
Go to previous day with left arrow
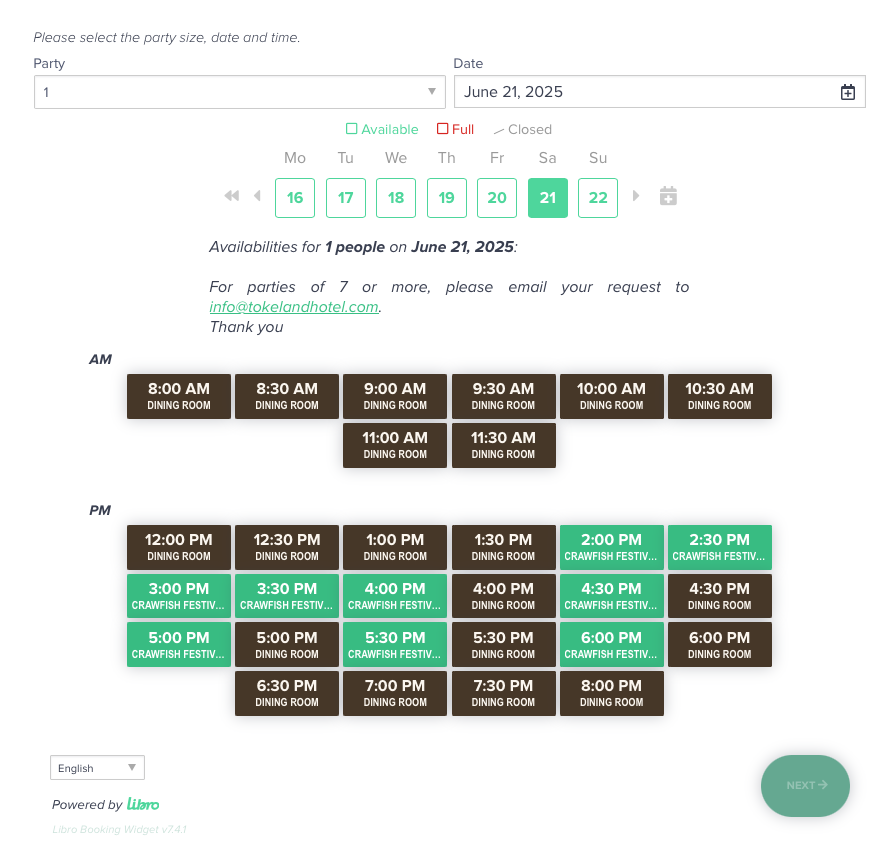tap(257, 196)
